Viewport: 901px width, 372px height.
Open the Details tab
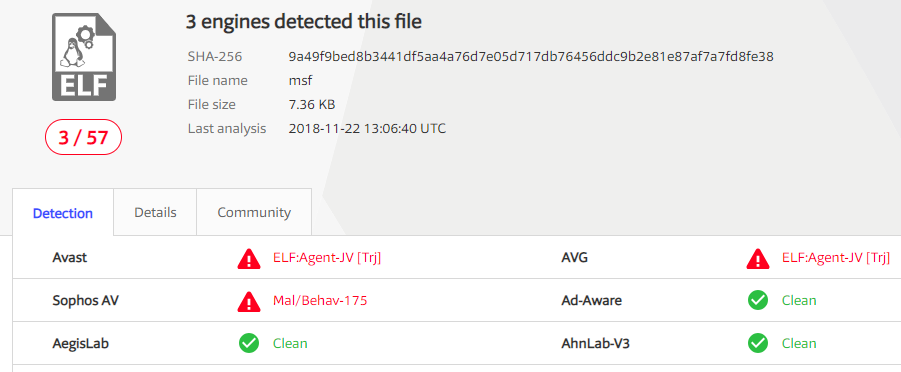pos(155,212)
